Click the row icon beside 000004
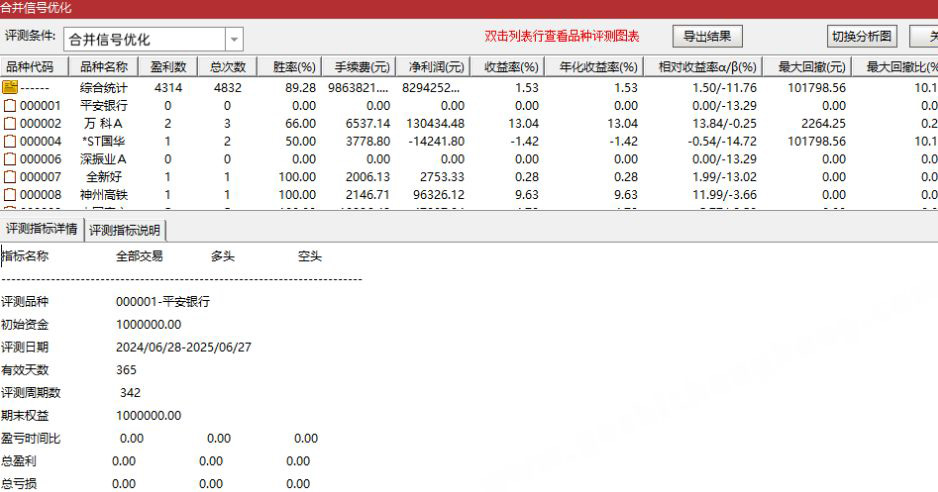The width and height of the screenshot is (938, 492). (10, 142)
